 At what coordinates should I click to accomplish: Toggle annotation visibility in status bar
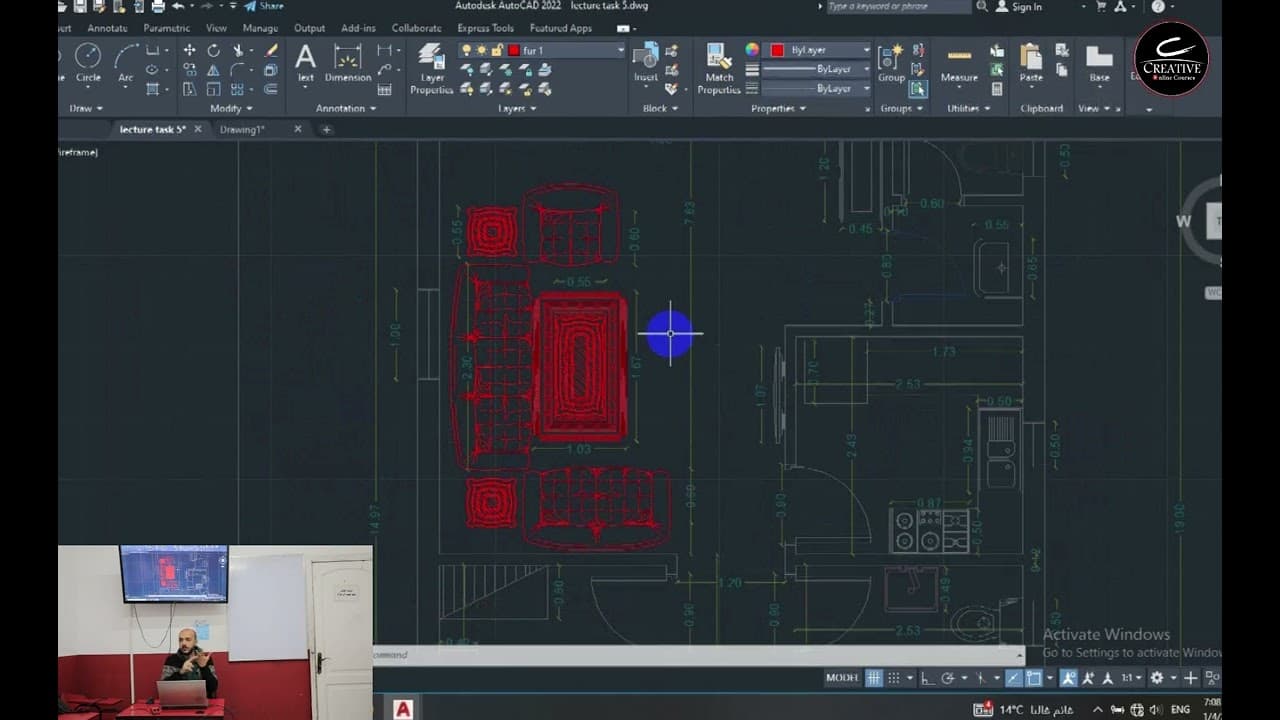click(1068, 678)
